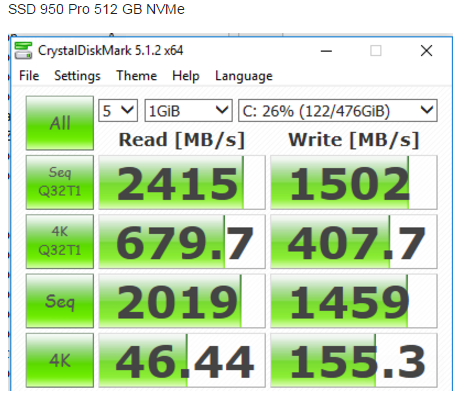Start the 4K Q32T1 test
The image size is (466, 401).
pyautogui.click(x=60, y=241)
